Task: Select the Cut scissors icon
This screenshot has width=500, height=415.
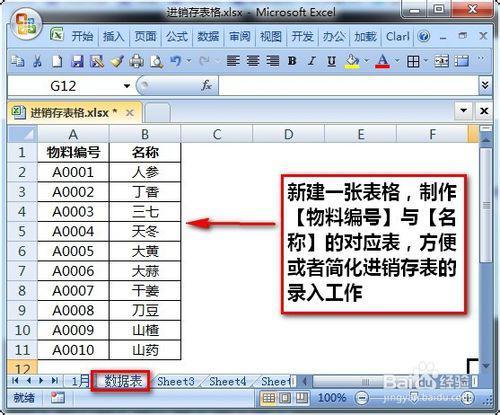Action: click(x=37, y=61)
